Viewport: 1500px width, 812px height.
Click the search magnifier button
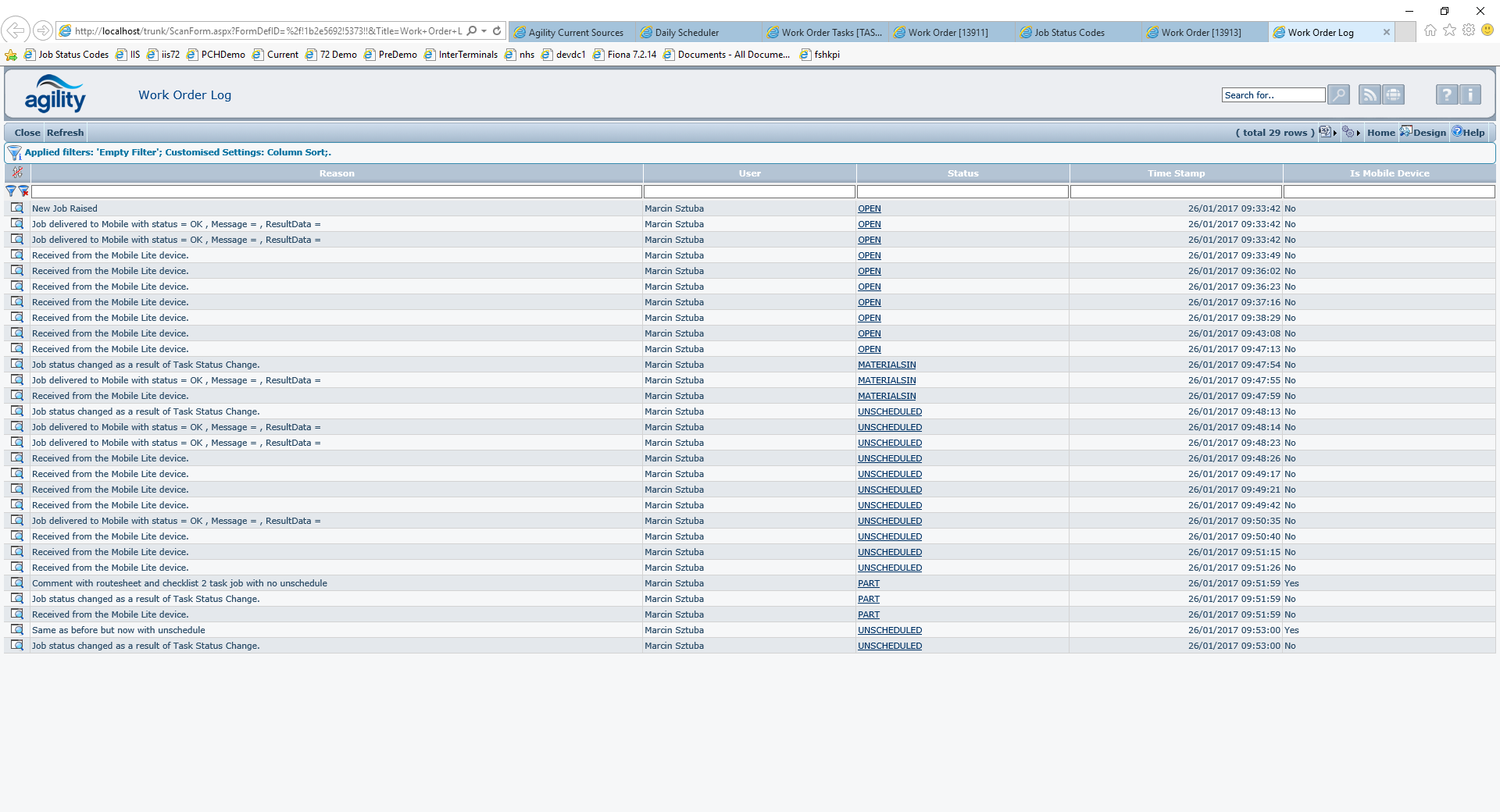point(1338,95)
